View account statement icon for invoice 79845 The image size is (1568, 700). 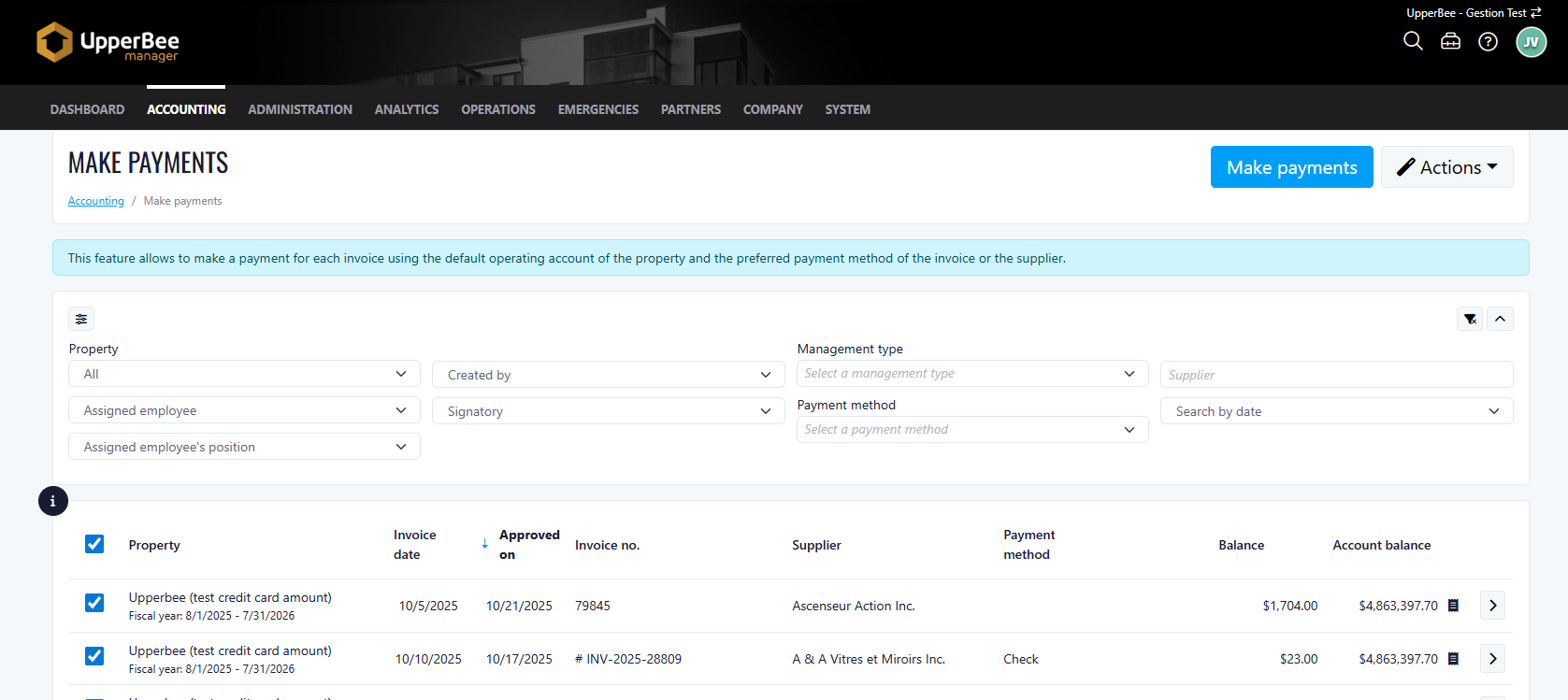[1453, 606]
